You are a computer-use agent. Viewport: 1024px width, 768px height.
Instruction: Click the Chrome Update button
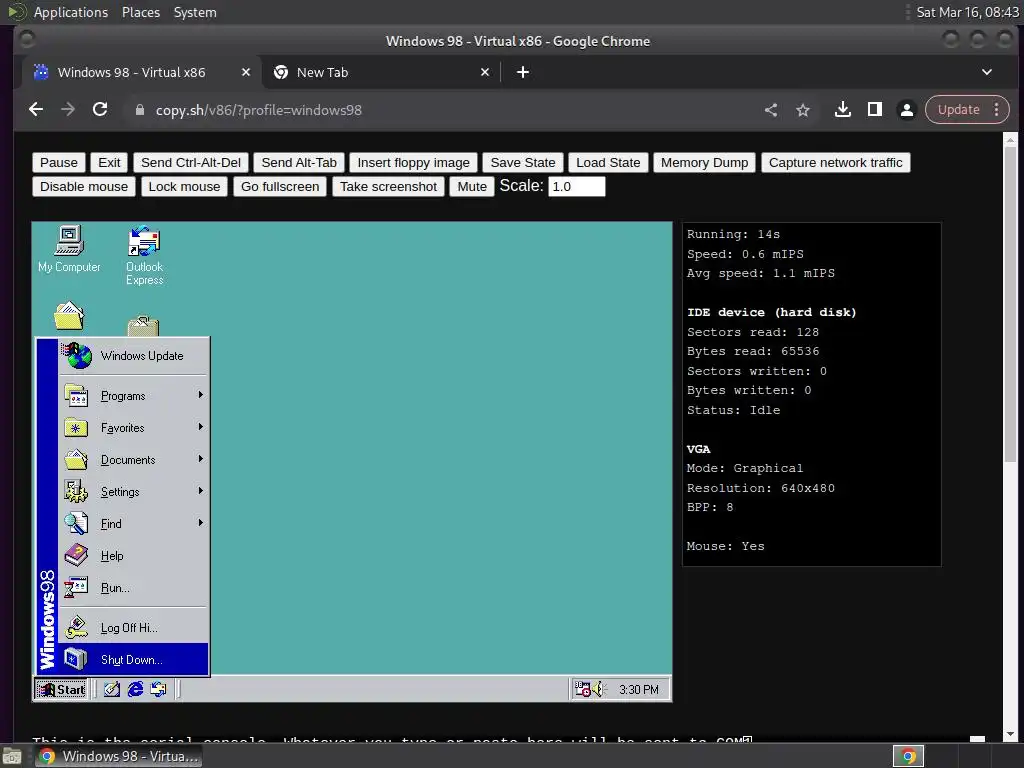(x=967, y=110)
